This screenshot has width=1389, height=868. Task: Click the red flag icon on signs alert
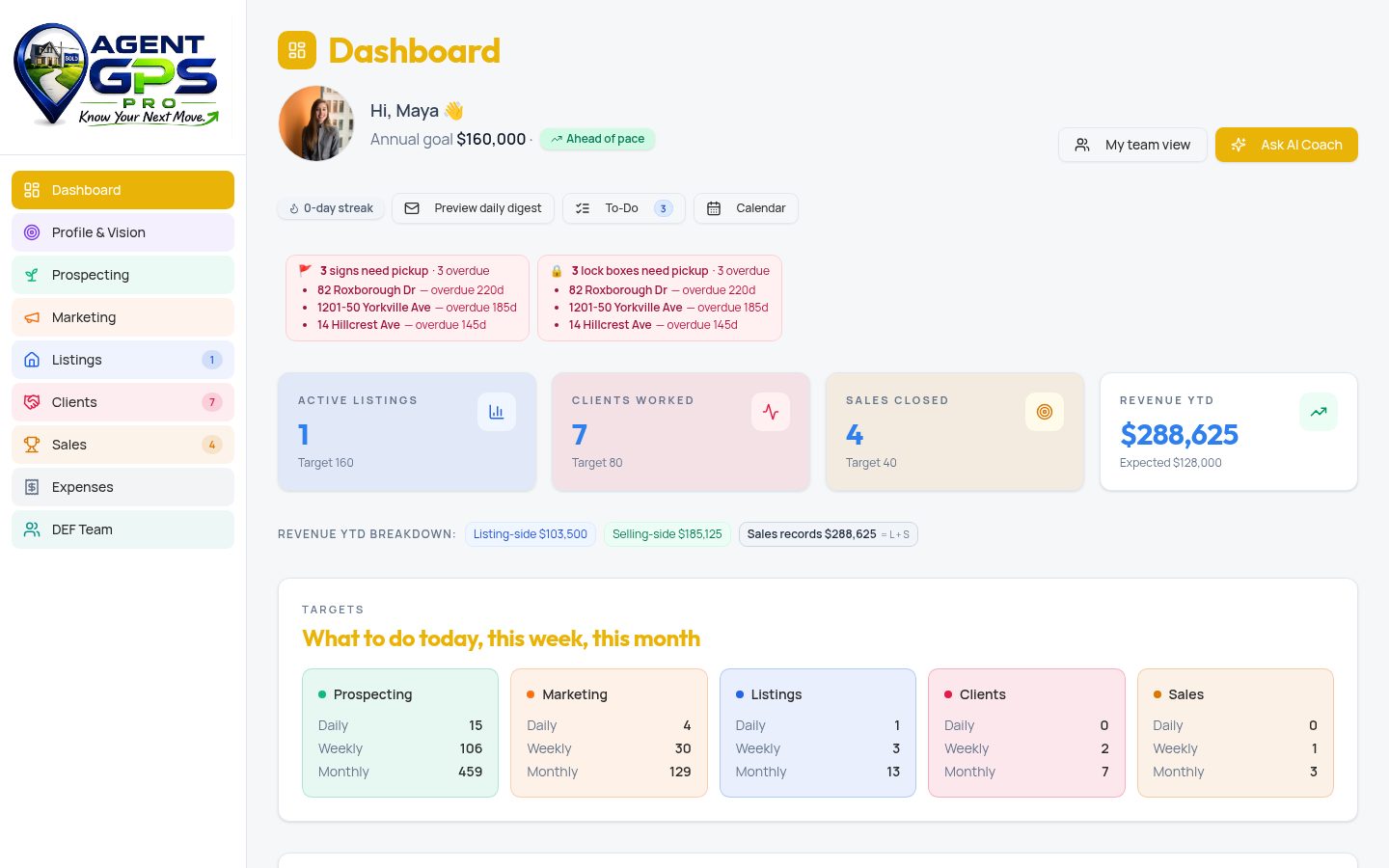pyautogui.click(x=305, y=271)
